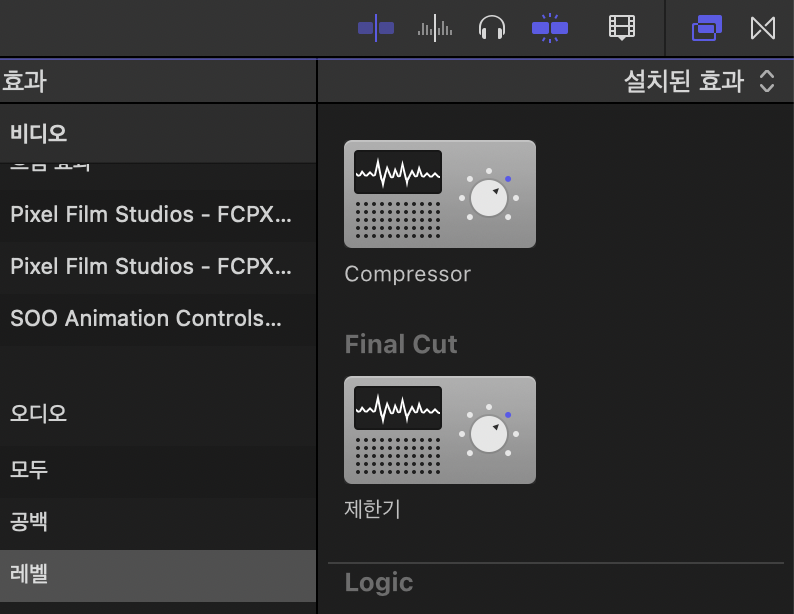Select the 레벨 audio category
This screenshot has width=794, height=614.
pyautogui.click(x=158, y=576)
